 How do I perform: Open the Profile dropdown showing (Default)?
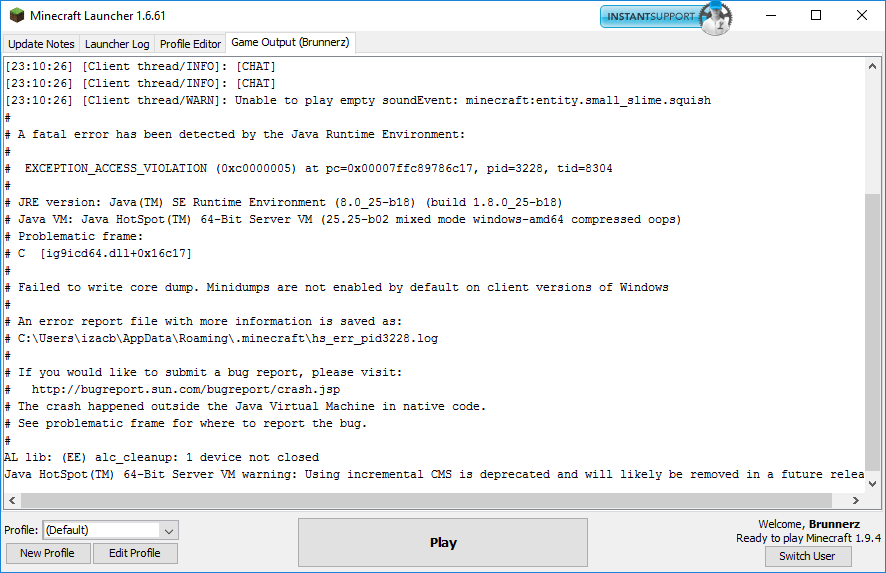coord(111,530)
